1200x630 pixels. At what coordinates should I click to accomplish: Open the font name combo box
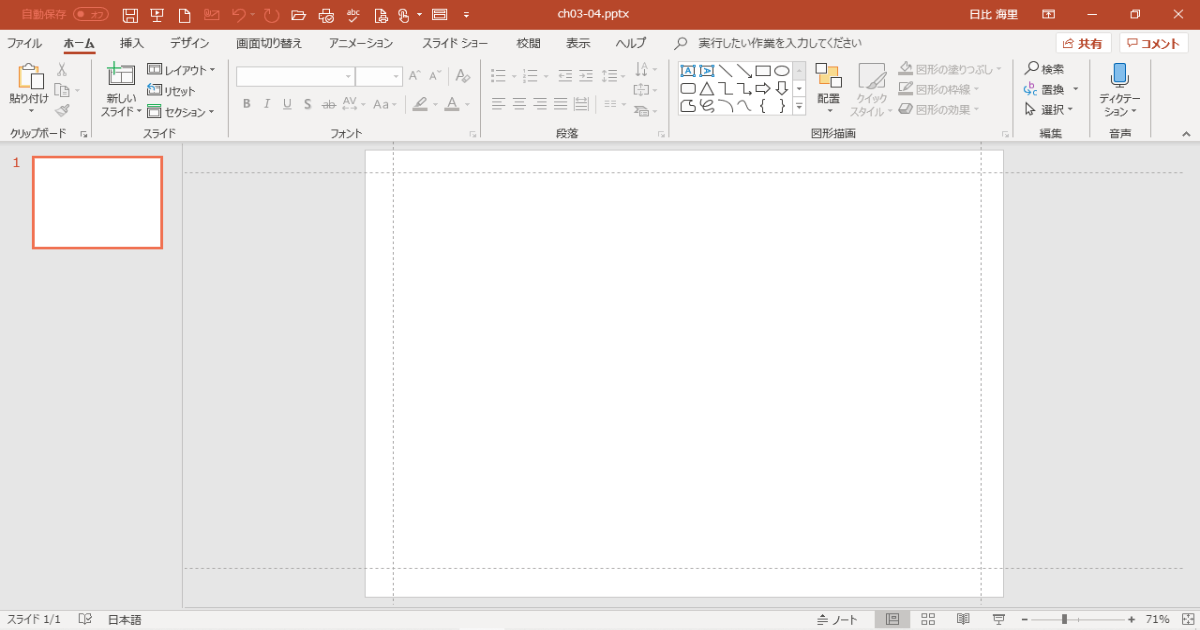click(295, 76)
